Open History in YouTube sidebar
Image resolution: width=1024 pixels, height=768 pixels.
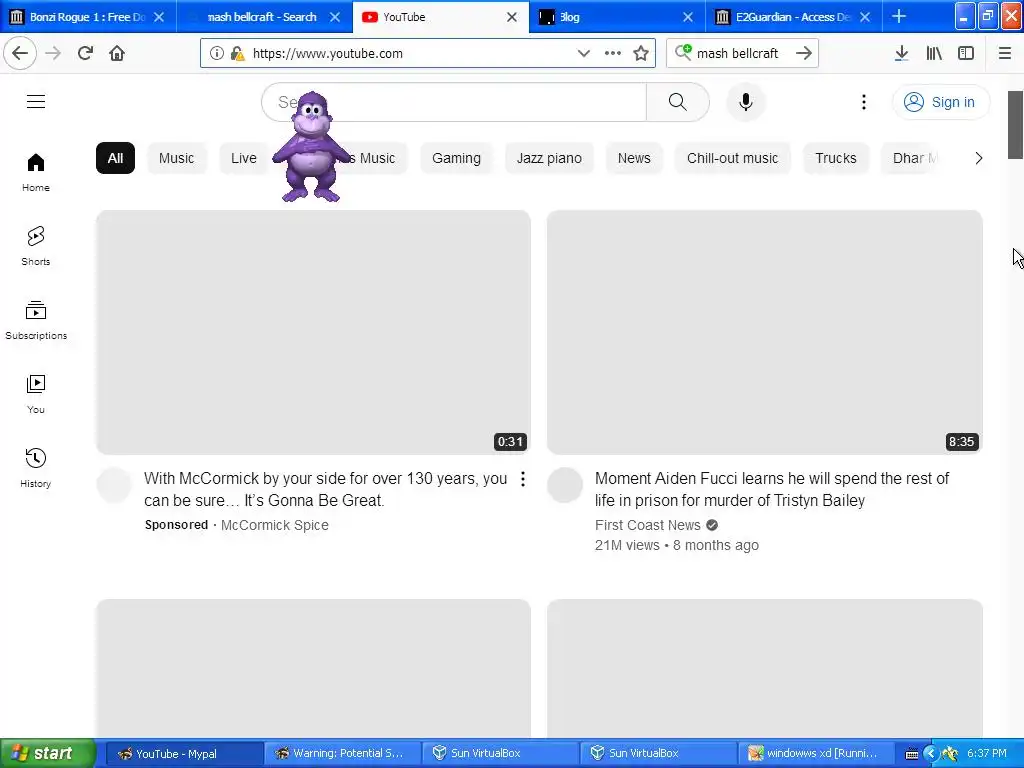point(36,468)
